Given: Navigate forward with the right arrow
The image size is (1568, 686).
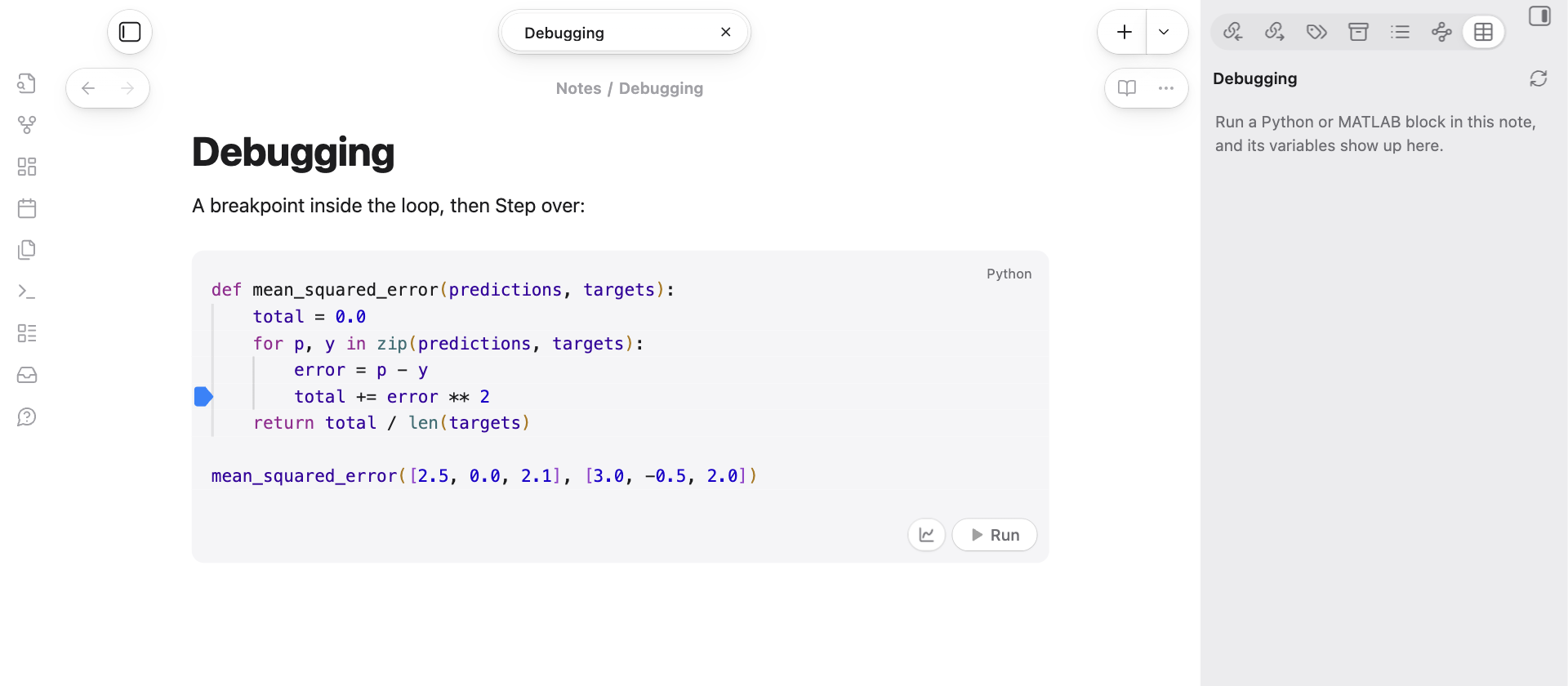Looking at the screenshot, I should (x=127, y=88).
